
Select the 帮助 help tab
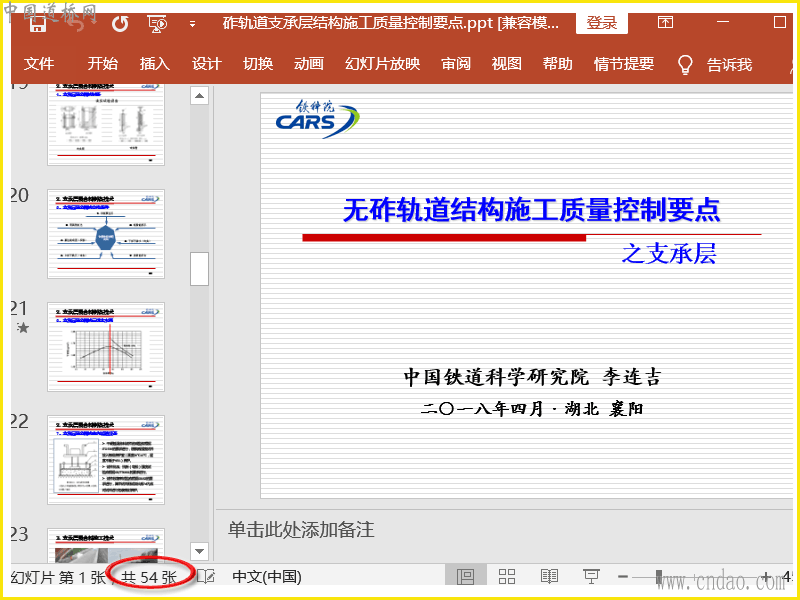[x=558, y=64]
